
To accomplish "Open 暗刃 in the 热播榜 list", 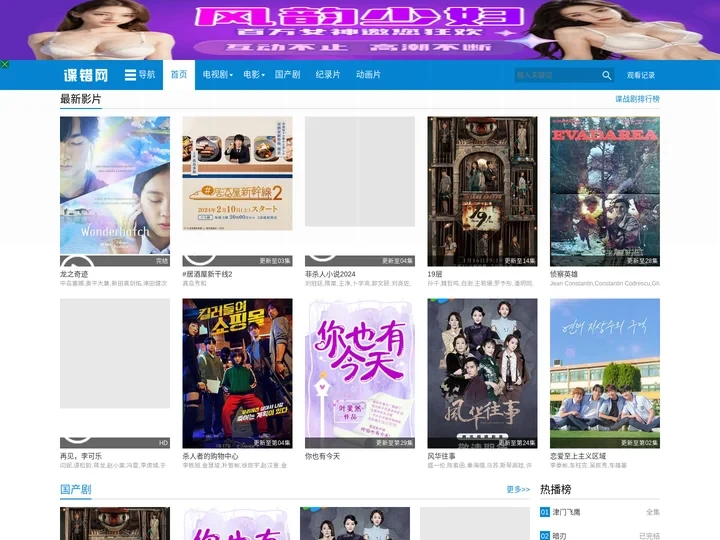I will [x=559, y=535].
